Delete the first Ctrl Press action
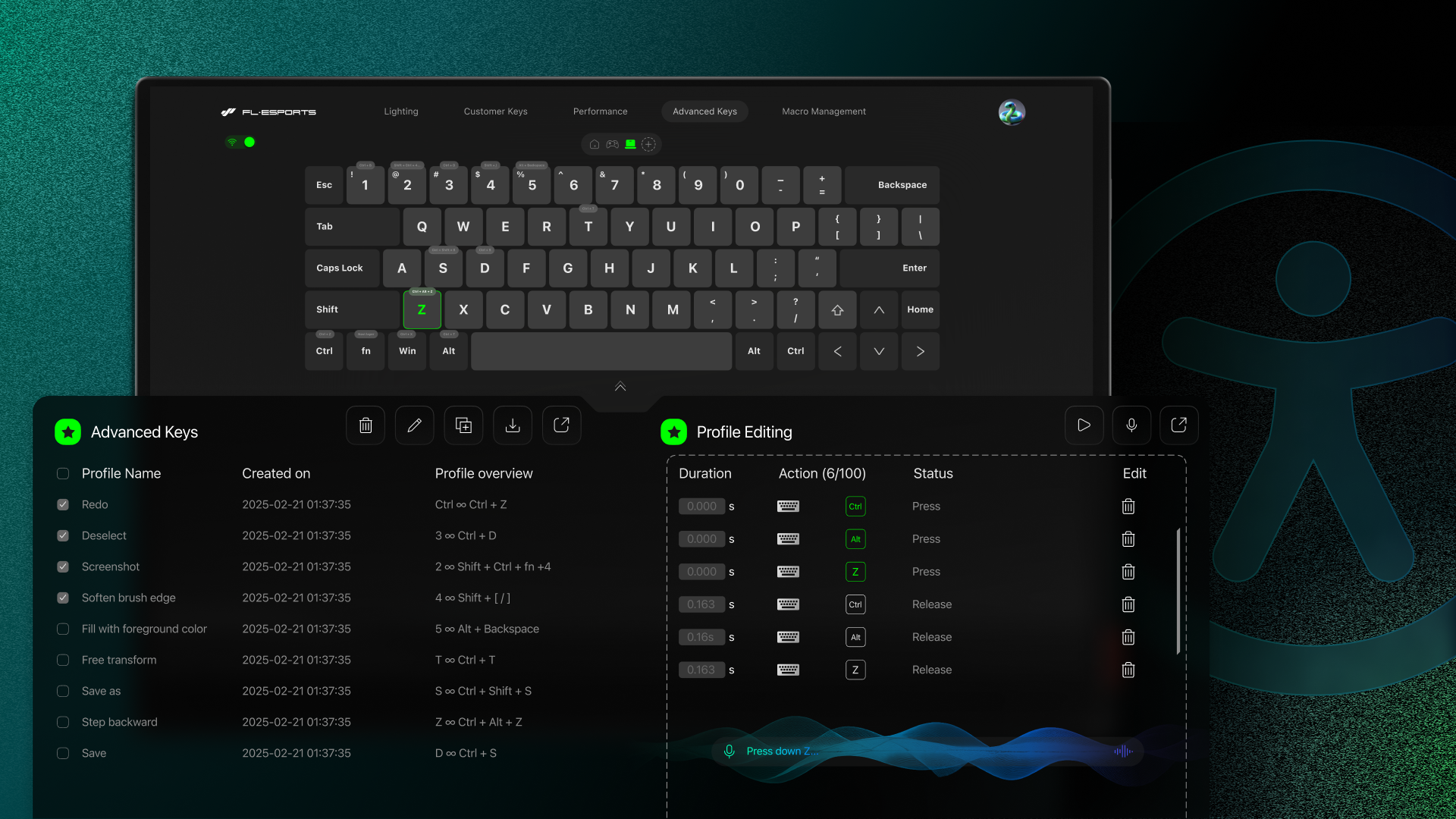The height and width of the screenshot is (819, 1456). (1128, 507)
